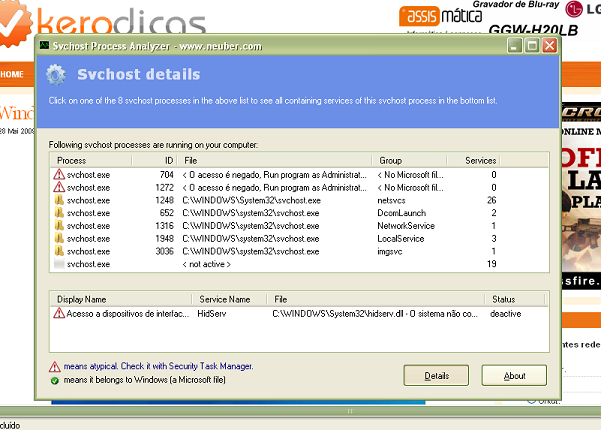This screenshot has height=430, width=601.
Task: Select the C:\WINDOWS\System32\svchost.exe path for ID 1248
Action: point(251,200)
